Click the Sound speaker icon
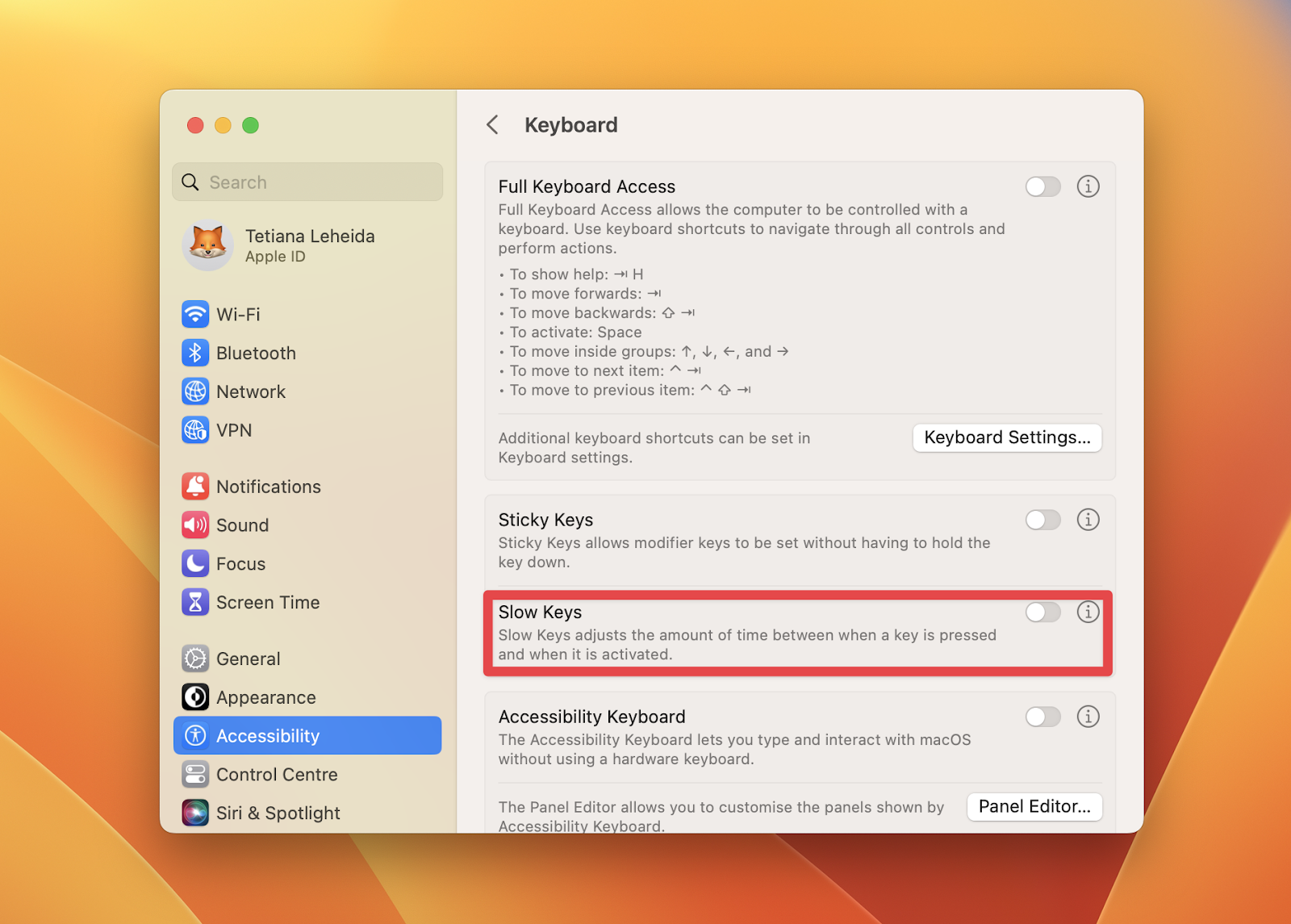This screenshot has width=1291, height=924. pyautogui.click(x=195, y=525)
